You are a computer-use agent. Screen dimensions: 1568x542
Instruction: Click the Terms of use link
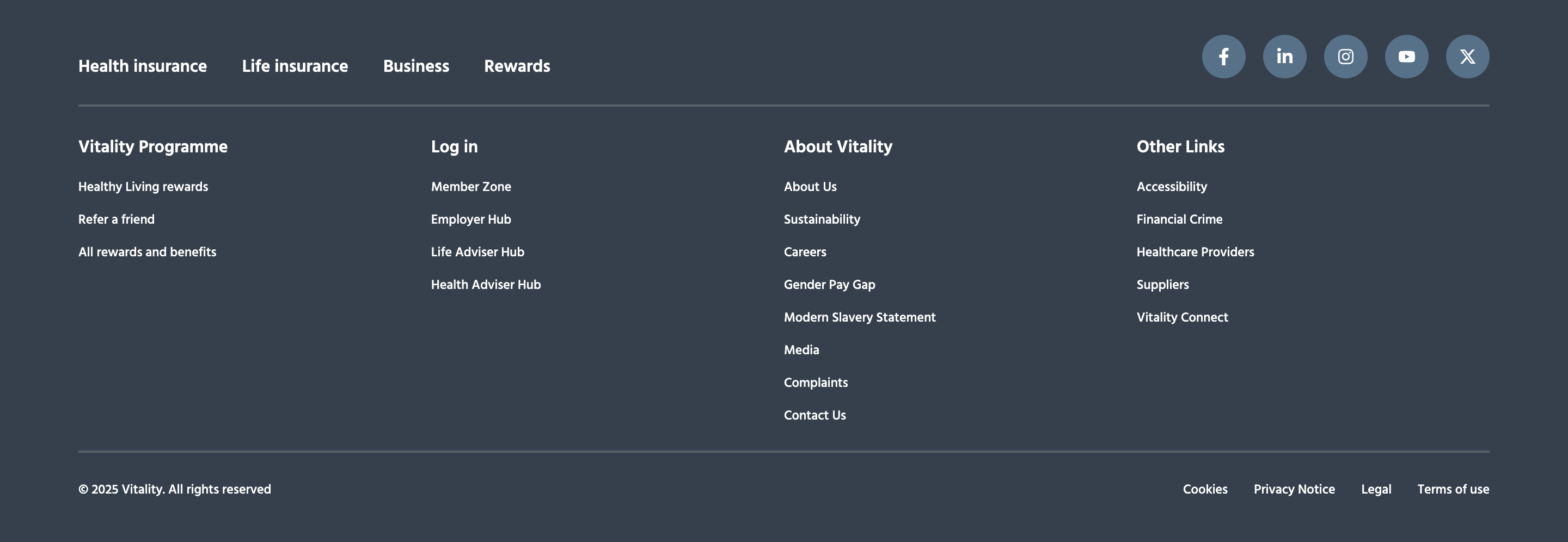[1453, 489]
